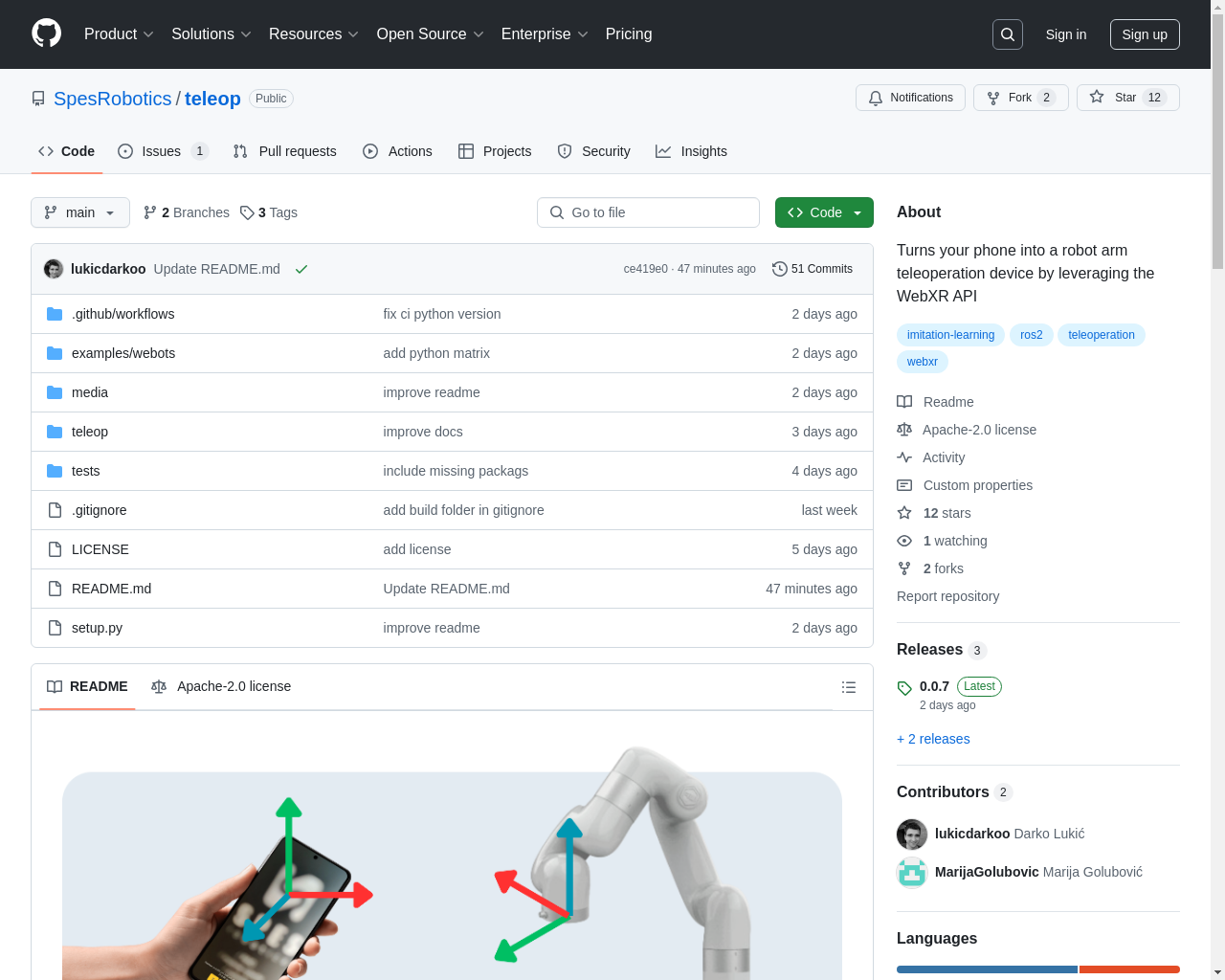
Task: Click the Notifications bell button
Action: pyautogui.click(x=910, y=98)
